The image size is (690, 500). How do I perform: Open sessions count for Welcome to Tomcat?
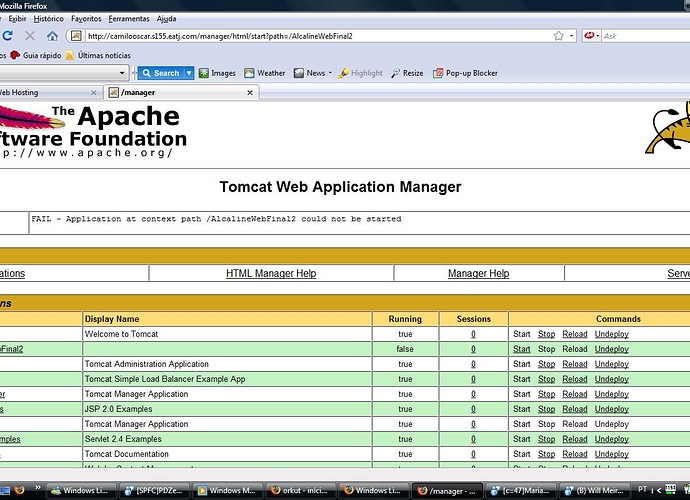pos(473,334)
